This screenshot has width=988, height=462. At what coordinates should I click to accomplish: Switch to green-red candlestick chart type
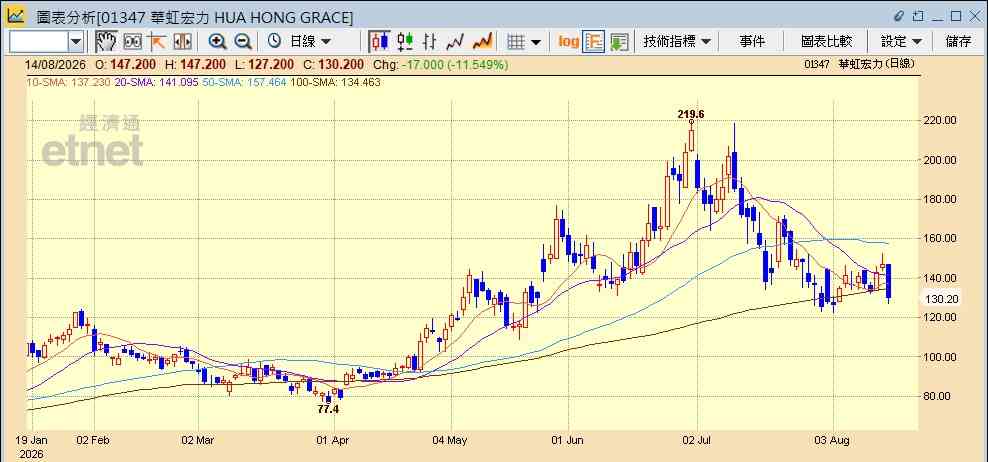click(405, 42)
